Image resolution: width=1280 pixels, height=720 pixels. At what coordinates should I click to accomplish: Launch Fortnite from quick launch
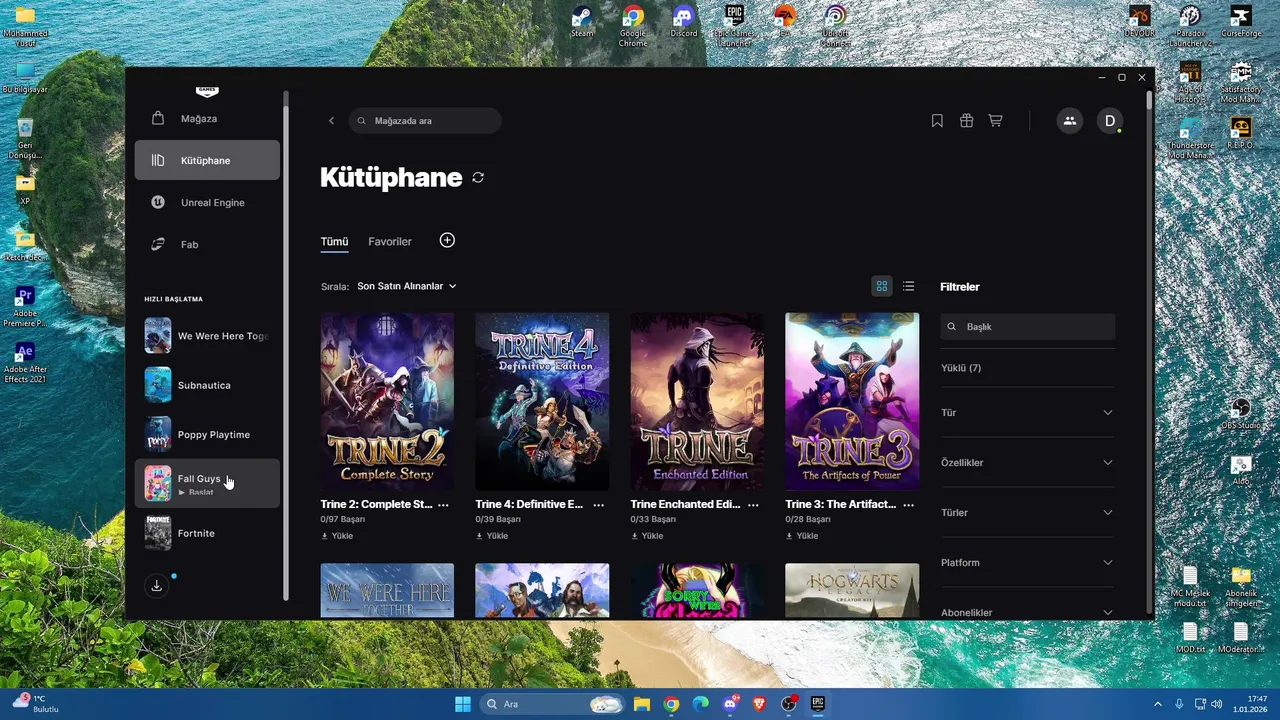tap(207, 533)
